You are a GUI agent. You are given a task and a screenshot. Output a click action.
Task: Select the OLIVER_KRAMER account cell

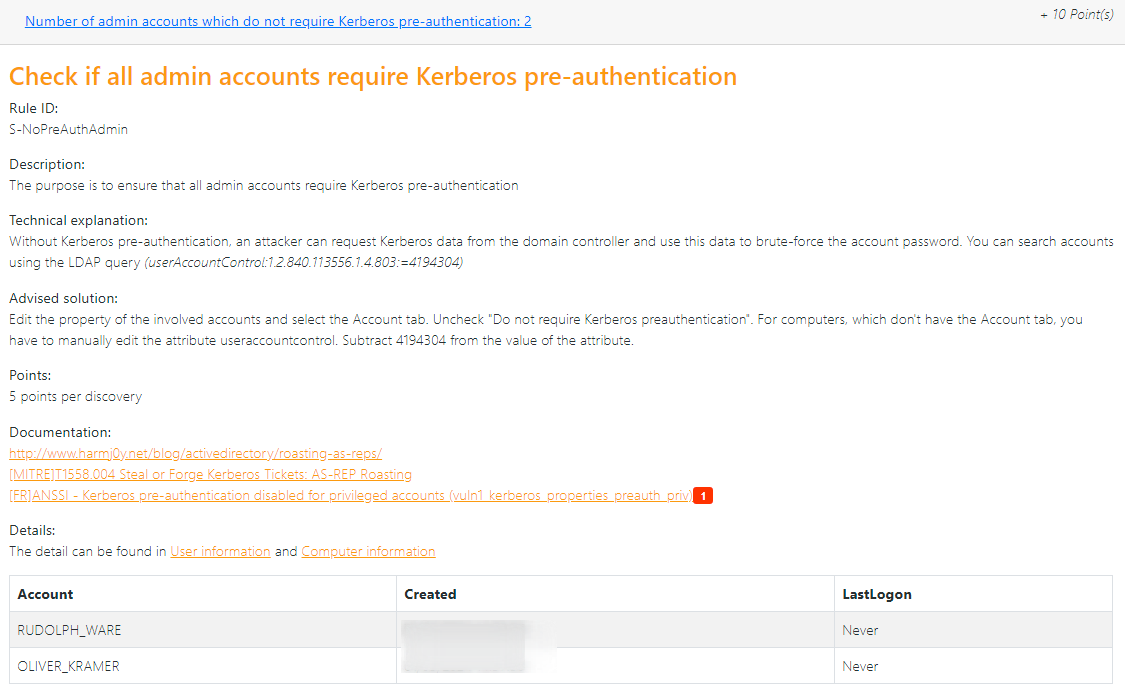(69, 666)
